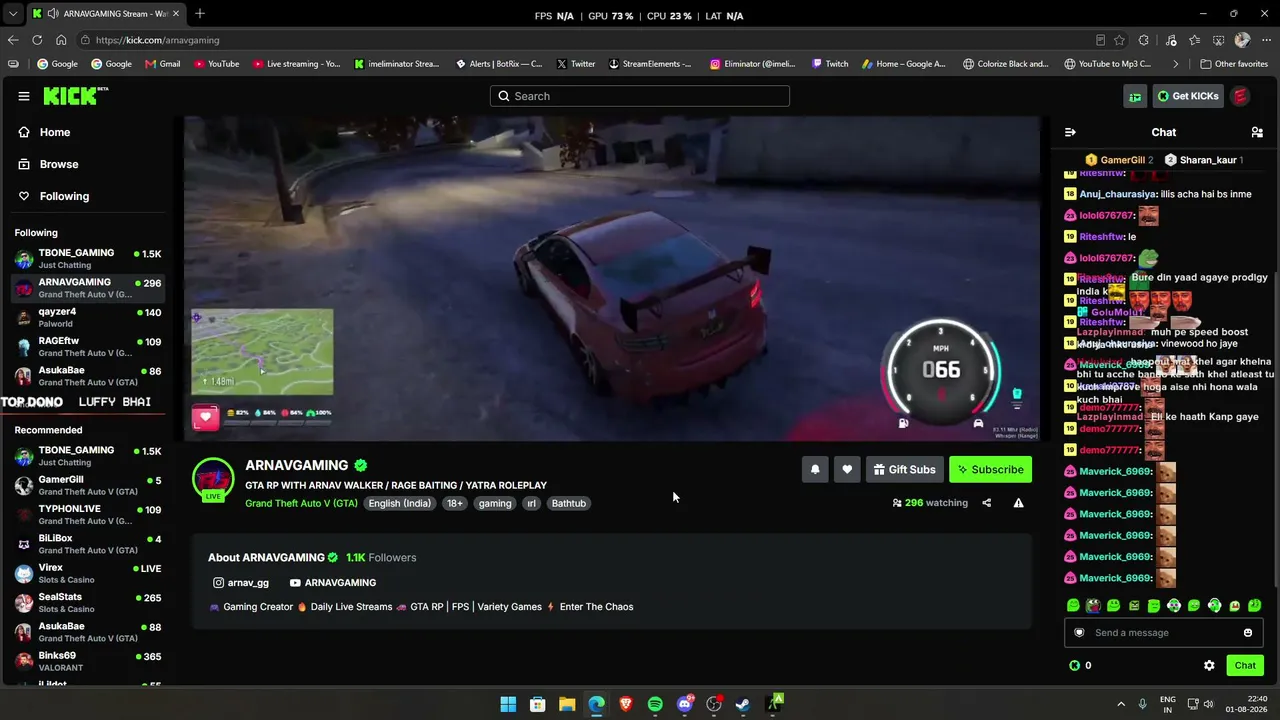This screenshot has height=720, width=1280.
Task: Open Steam from the taskbar
Action: pos(743,704)
